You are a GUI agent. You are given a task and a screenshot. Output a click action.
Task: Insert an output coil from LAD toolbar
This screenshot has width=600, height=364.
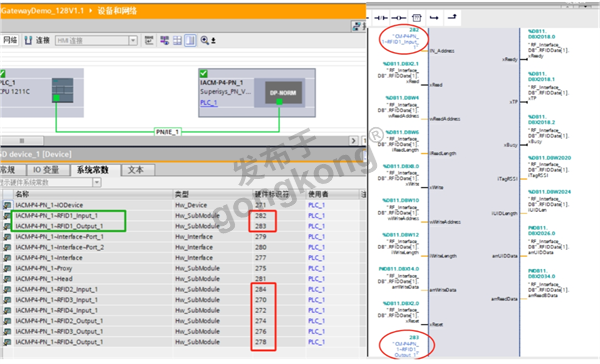399,18
